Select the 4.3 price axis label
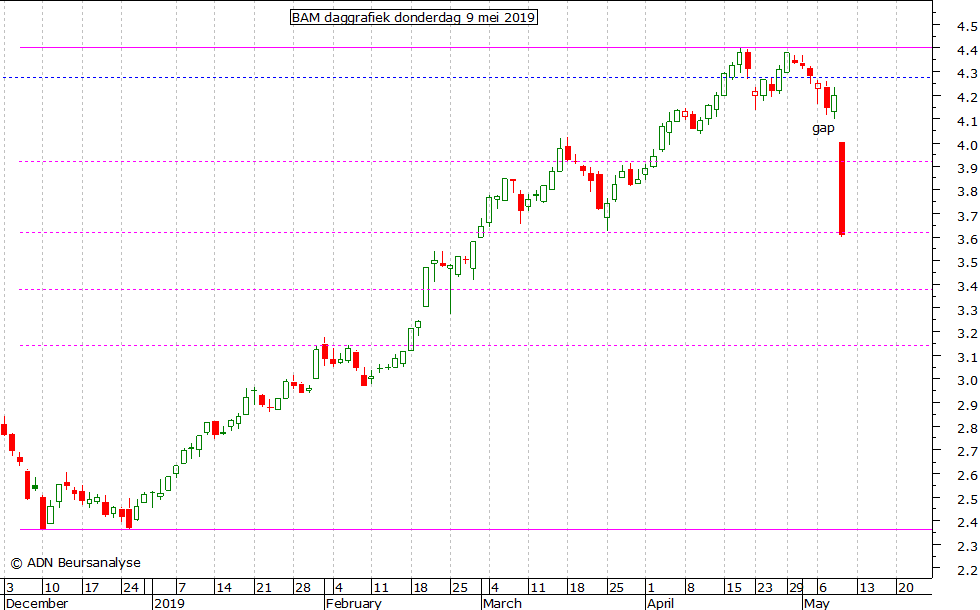Screen dimensions: 980x610 pyautogui.click(x=967, y=73)
